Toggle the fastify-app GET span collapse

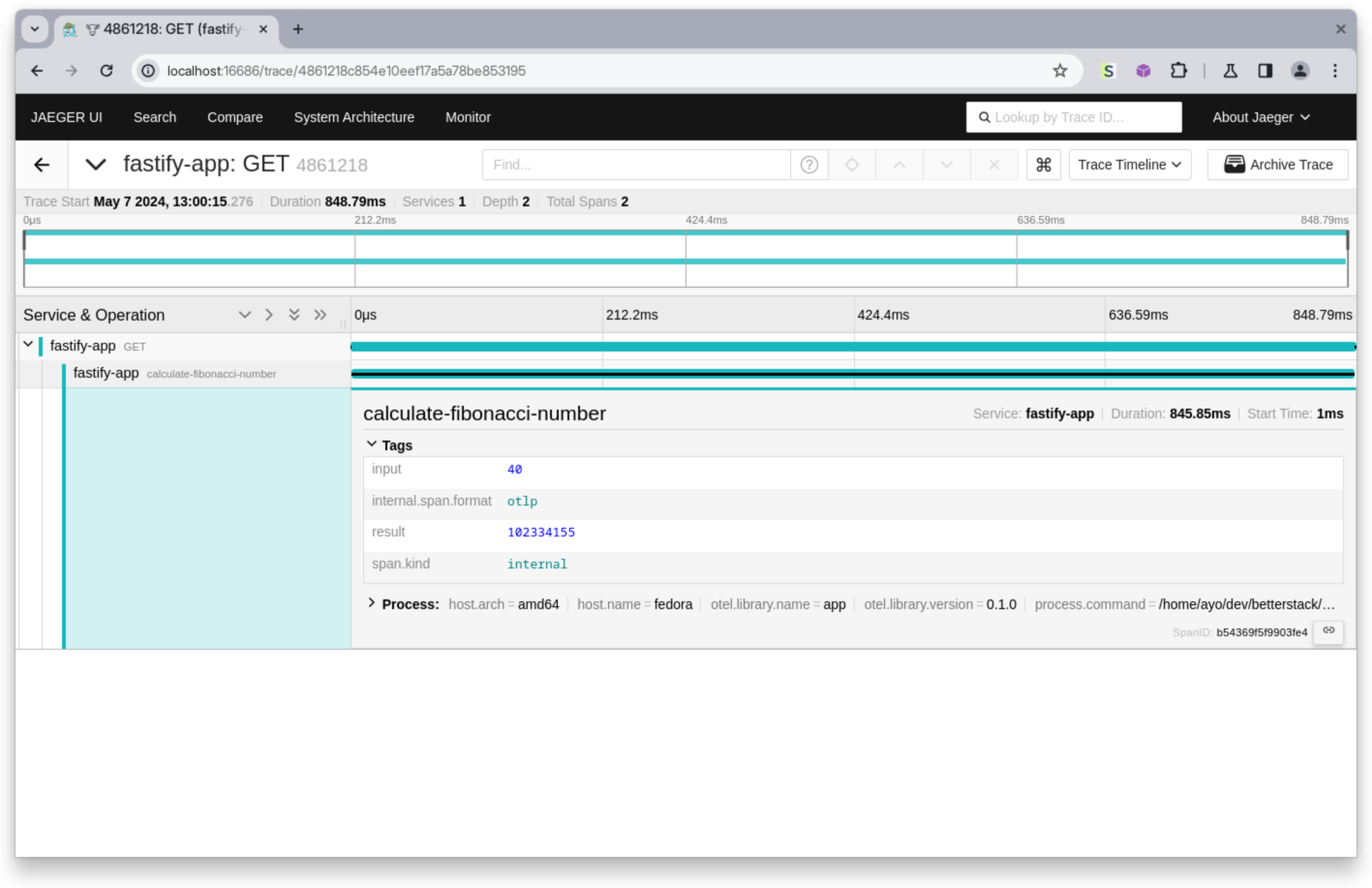(27, 346)
